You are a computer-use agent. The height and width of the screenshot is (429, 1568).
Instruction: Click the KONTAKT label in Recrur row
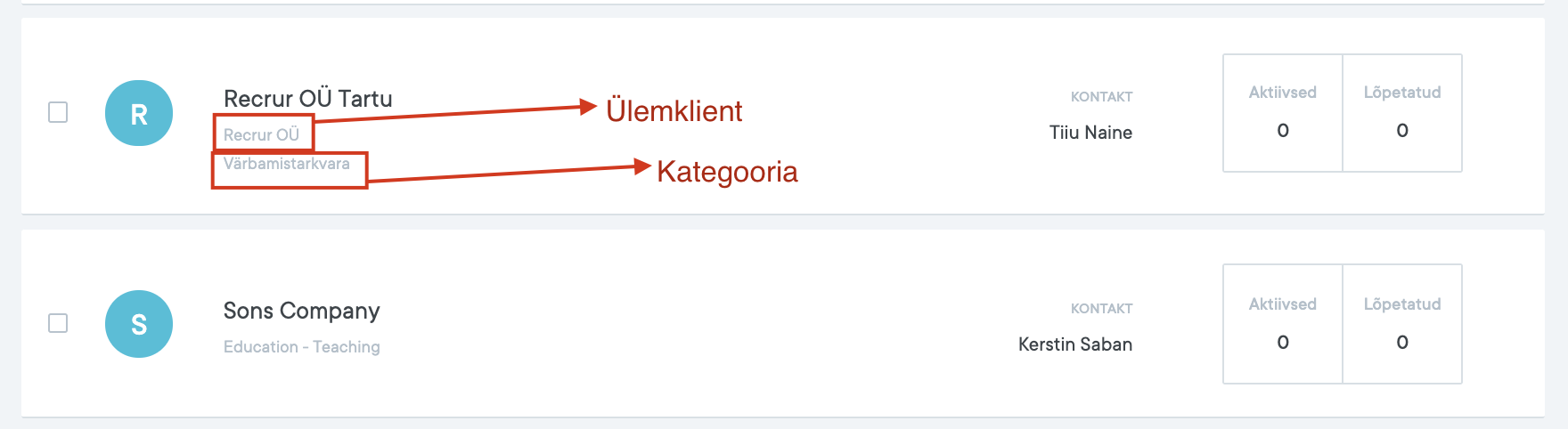point(1101,97)
